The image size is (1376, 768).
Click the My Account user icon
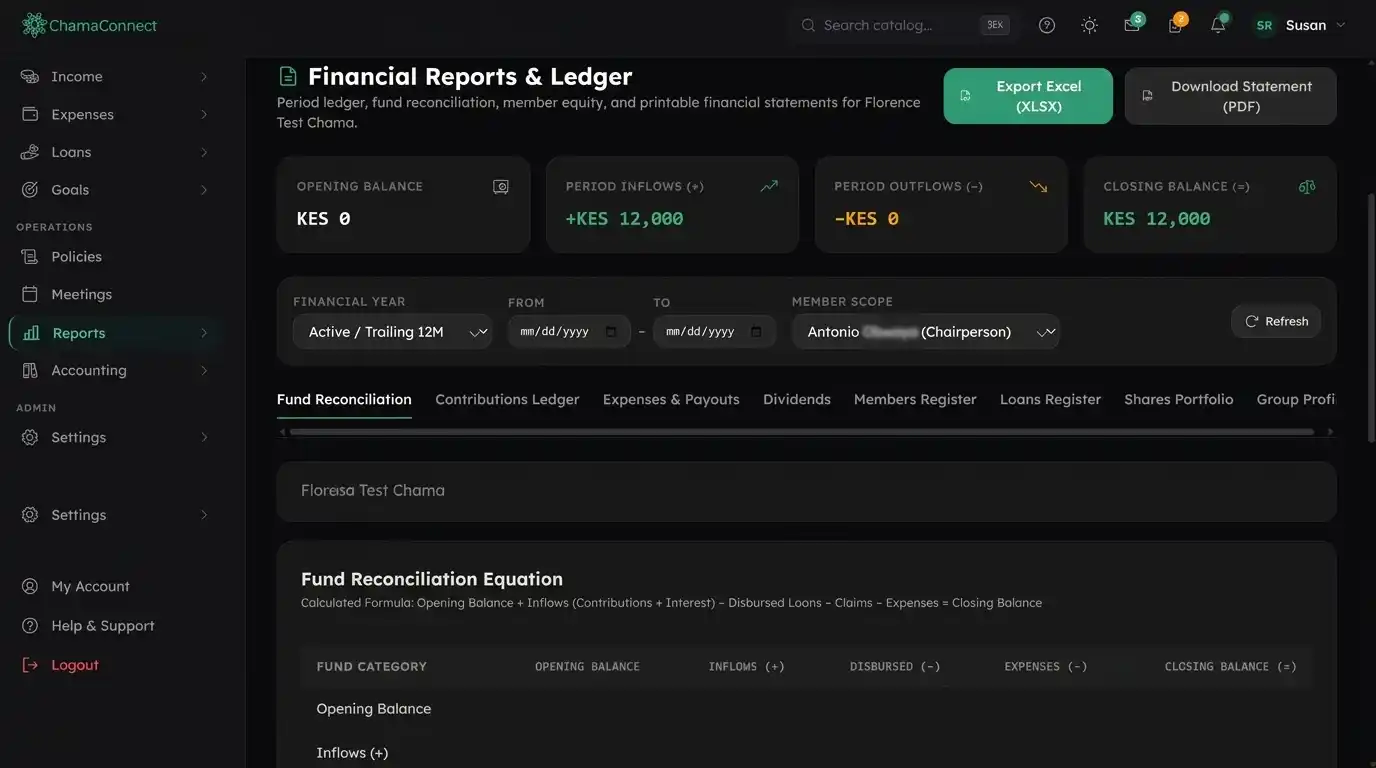click(x=30, y=586)
